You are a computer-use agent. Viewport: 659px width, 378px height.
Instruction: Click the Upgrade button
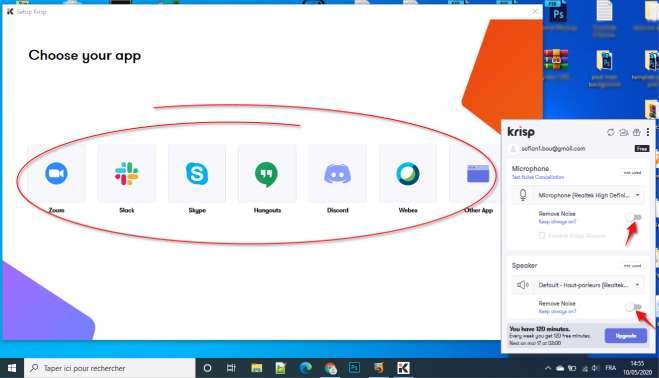click(625, 336)
